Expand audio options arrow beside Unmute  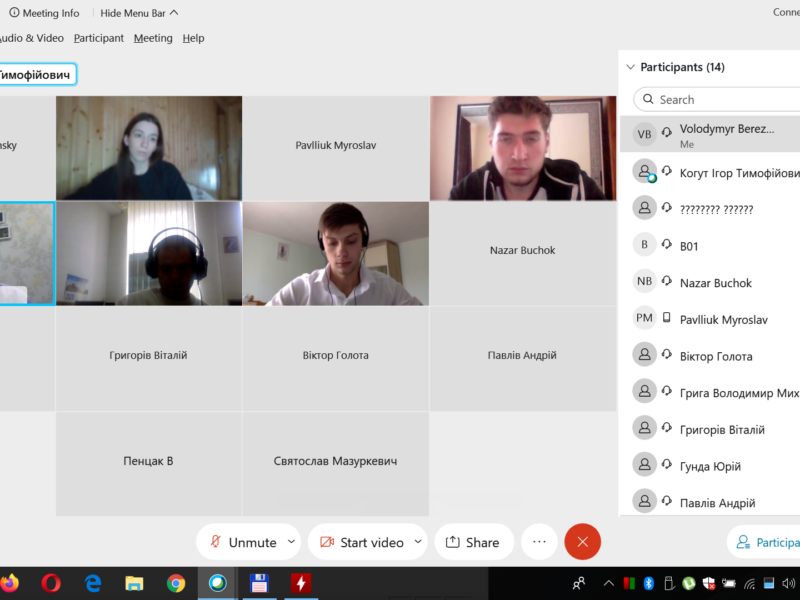tap(291, 542)
